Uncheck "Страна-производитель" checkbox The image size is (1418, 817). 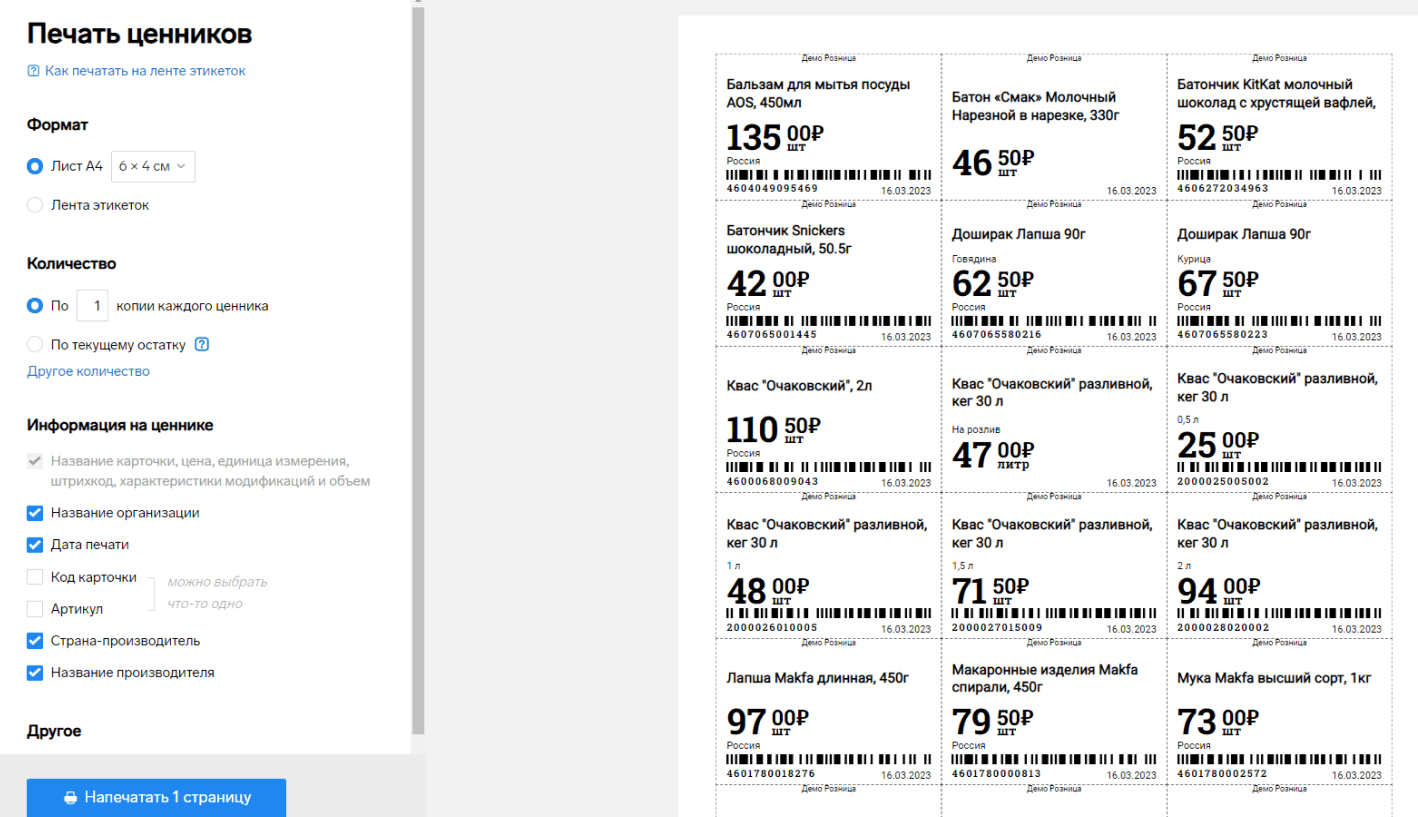click(x=35, y=641)
